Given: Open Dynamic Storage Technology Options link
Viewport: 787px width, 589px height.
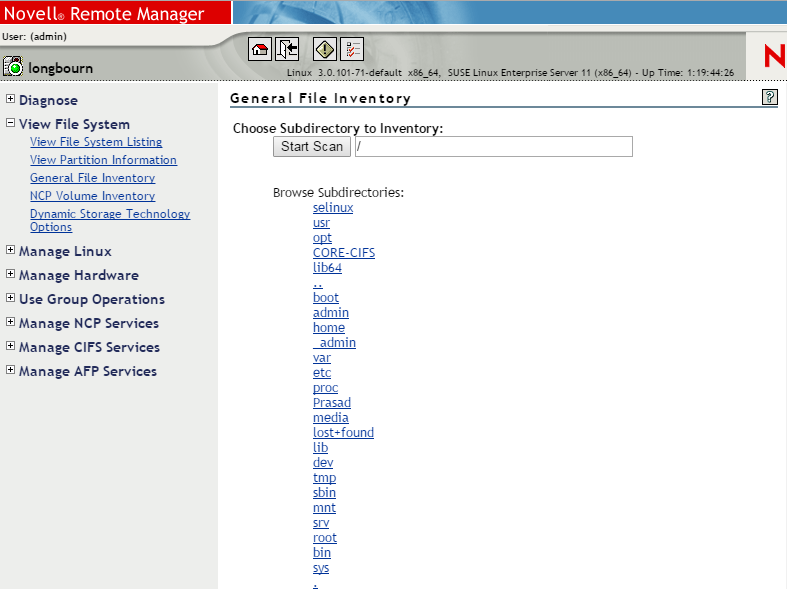Looking at the screenshot, I should (110, 220).
